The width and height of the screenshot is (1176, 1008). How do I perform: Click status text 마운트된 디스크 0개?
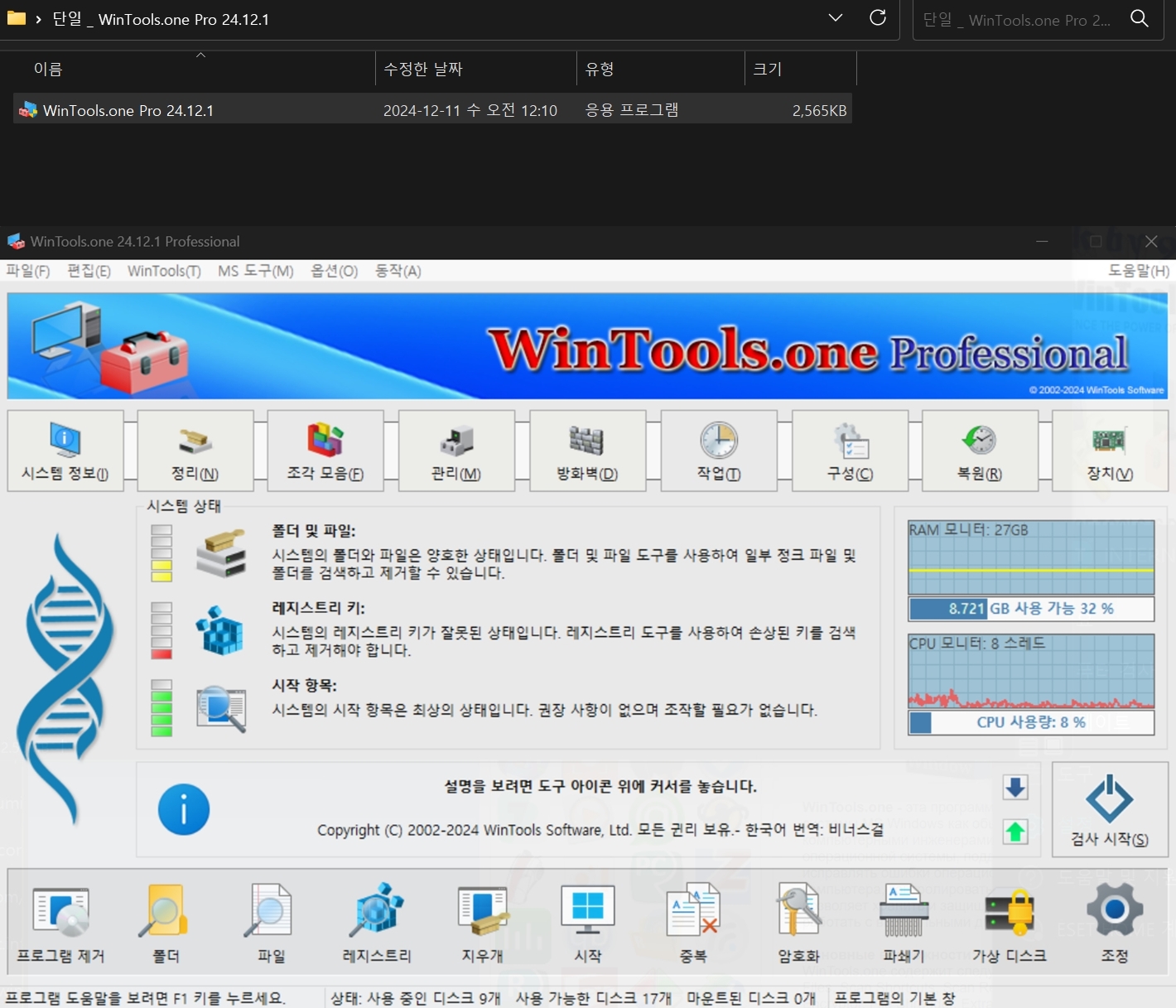click(751, 999)
